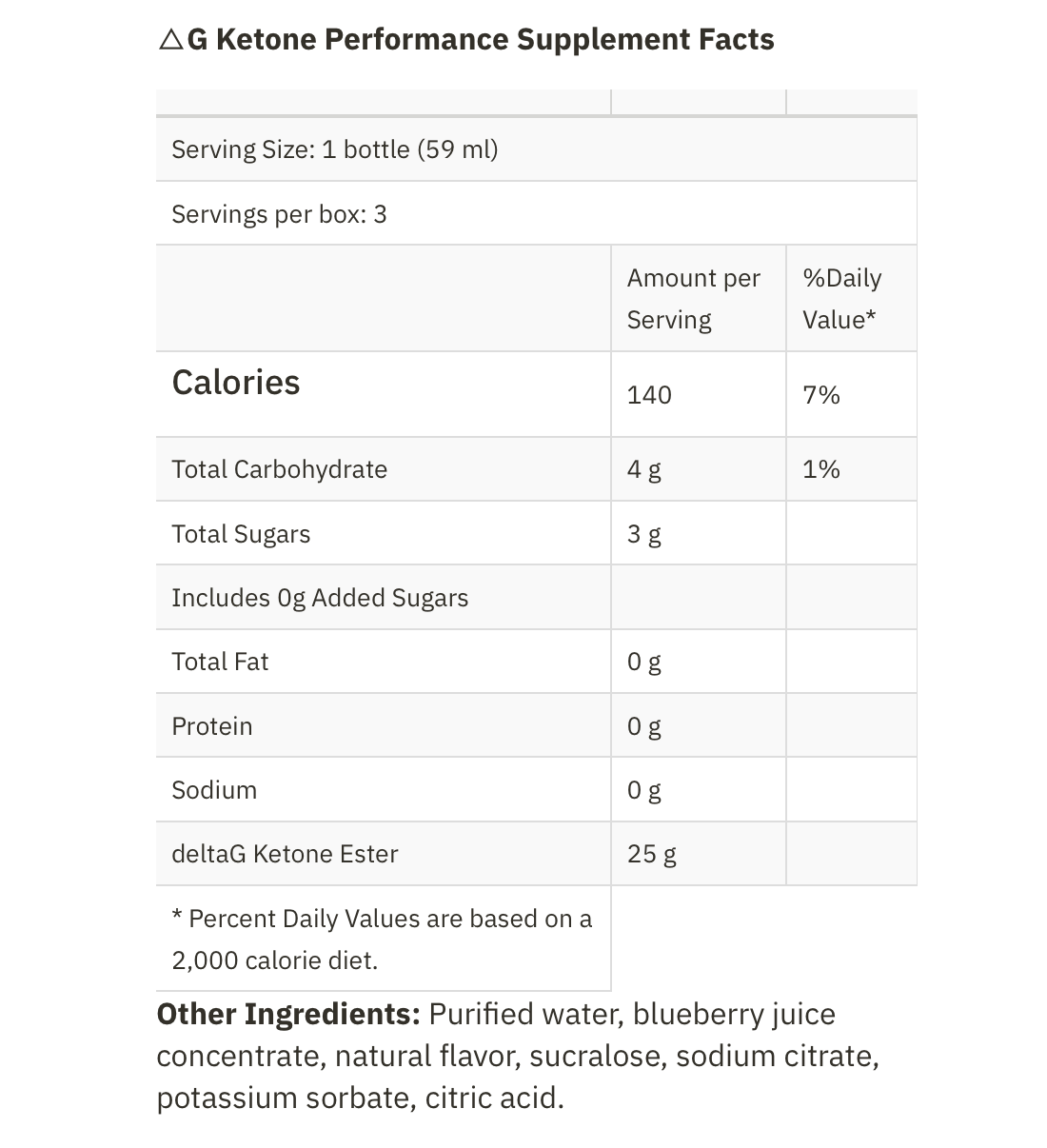The height and width of the screenshot is (1148, 1047).
Task: Click the triangle symbol in the heading
Action: point(169,40)
